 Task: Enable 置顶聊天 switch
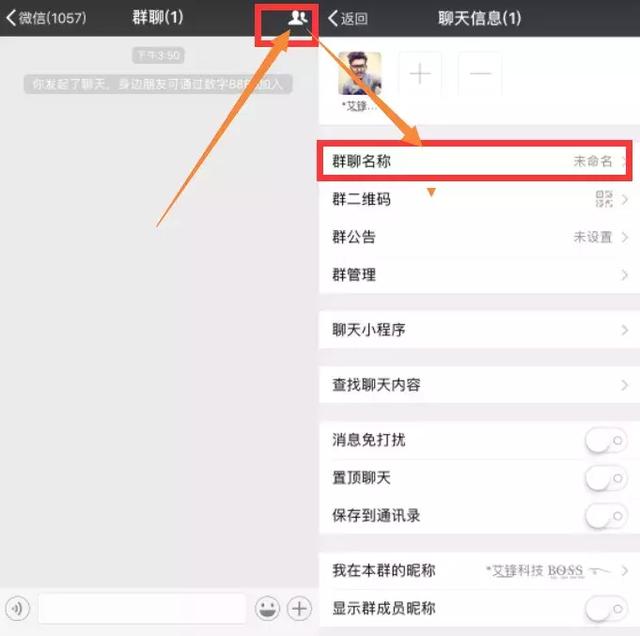[x=606, y=478]
